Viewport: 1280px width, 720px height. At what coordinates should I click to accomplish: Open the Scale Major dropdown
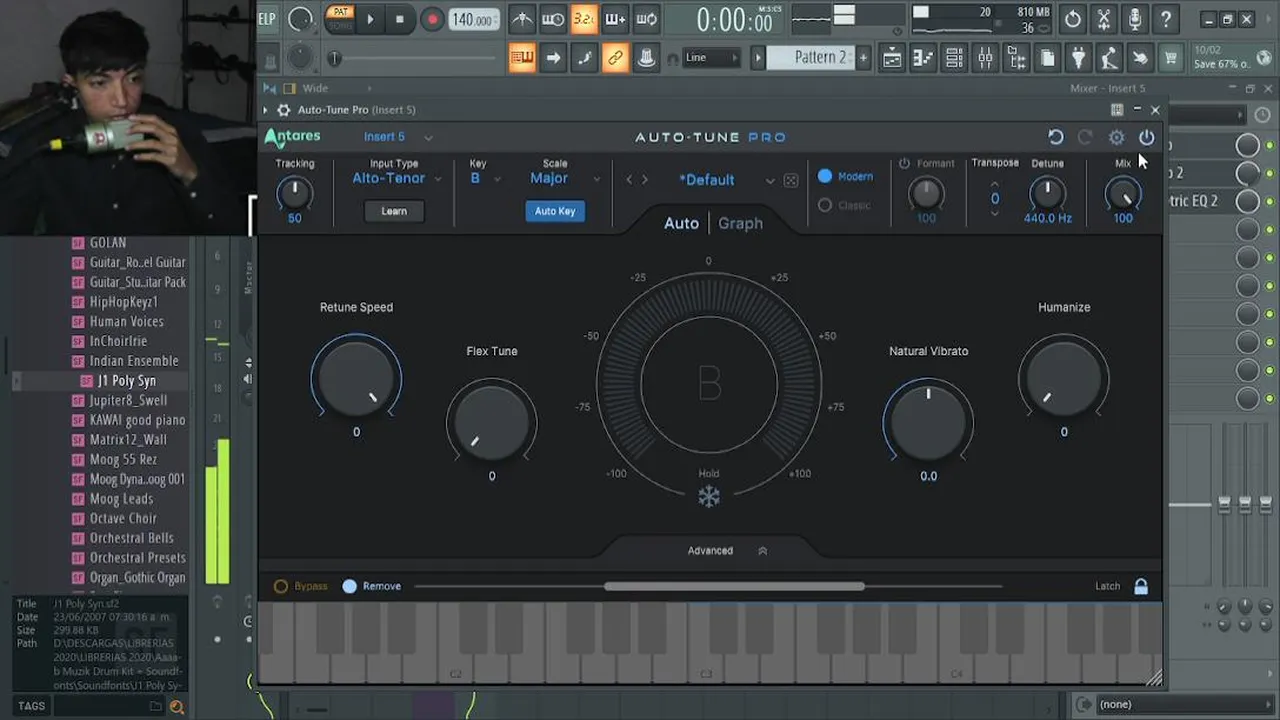565,178
